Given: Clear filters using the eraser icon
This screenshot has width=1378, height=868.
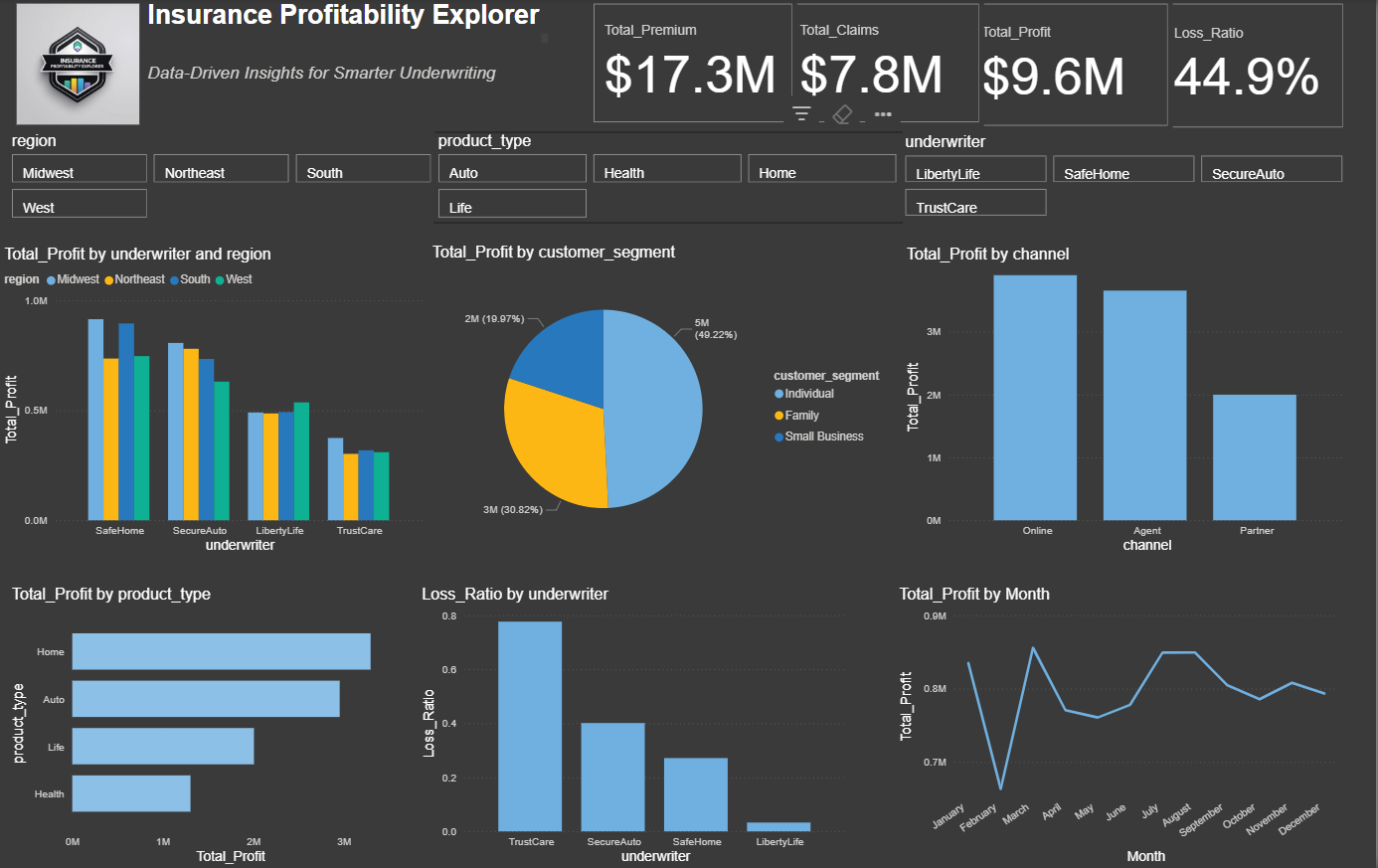Looking at the screenshot, I should pyautogui.click(x=841, y=113).
